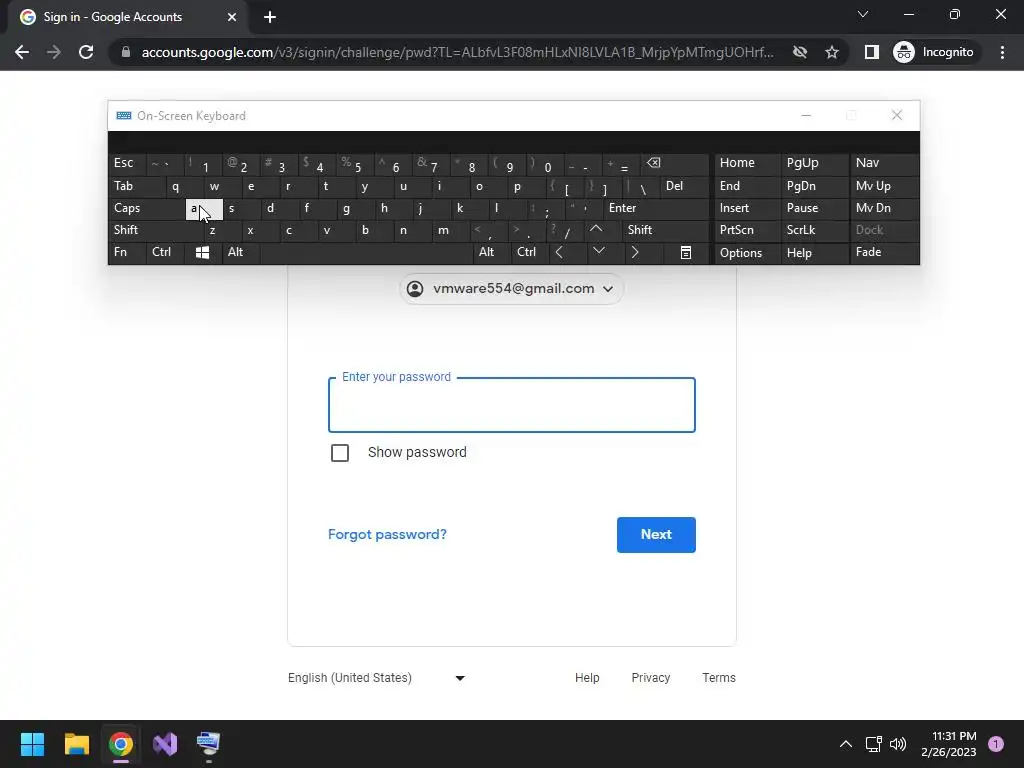Viewport: 1024px width, 768px height.
Task: Toggle Caps key on On-Screen Keyboard
Action: pyautogui.click(x=146, y=208)
